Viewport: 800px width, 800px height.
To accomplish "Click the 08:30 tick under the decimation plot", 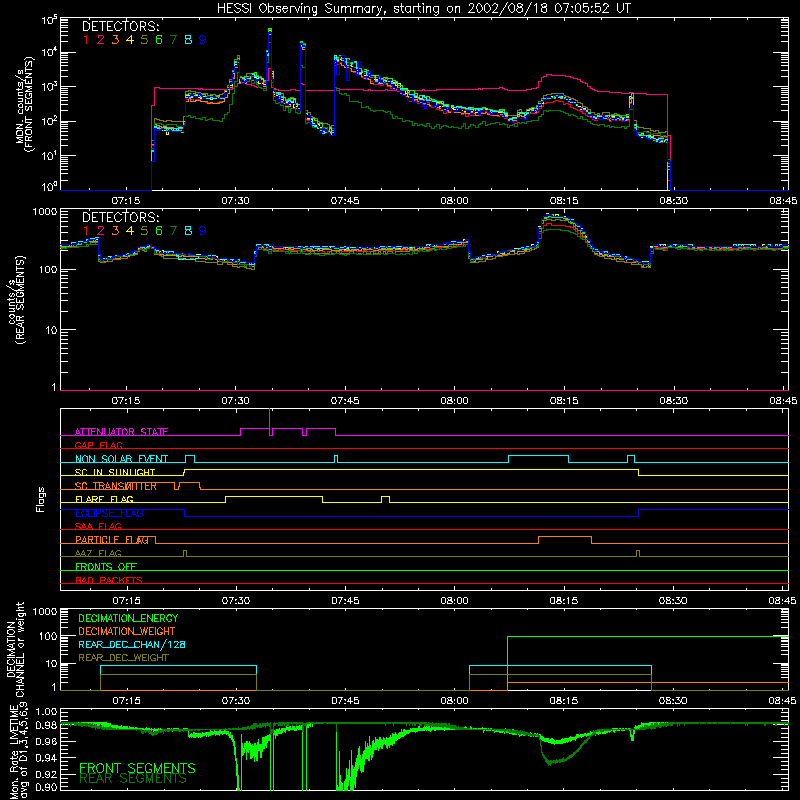I will [x=673, y=701].
